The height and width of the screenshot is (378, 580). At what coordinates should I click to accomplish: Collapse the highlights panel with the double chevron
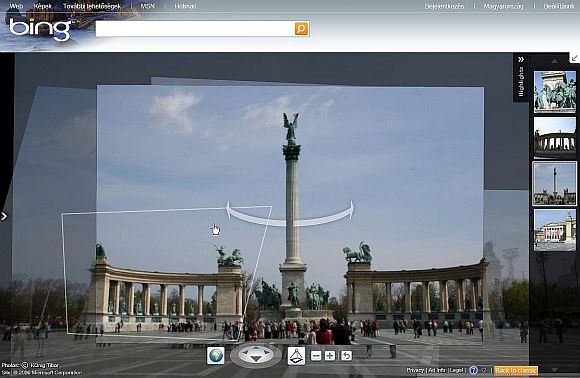click(521, 60)
